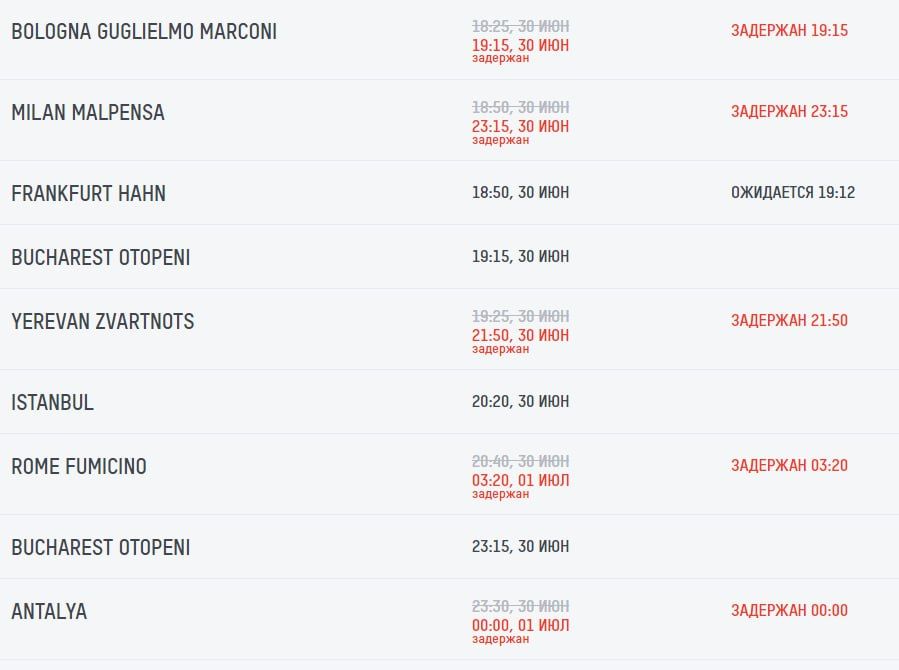Click Rome's new time 03:20, 01 июл
Viewport: 899px width, 670px height.
[520, 480]
